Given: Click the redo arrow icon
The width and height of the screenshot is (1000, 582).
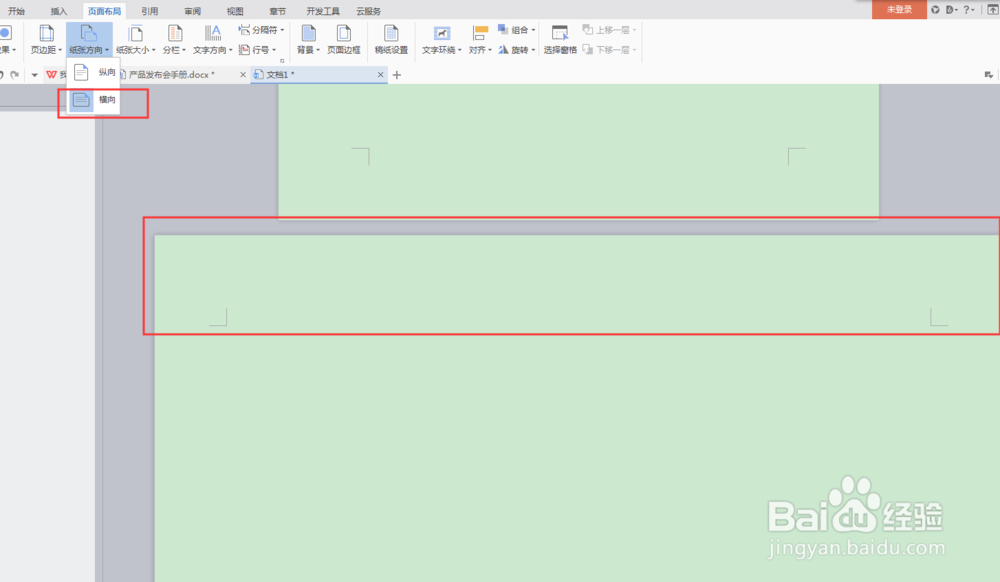Looking at the screenshot, I should [15, 75].
